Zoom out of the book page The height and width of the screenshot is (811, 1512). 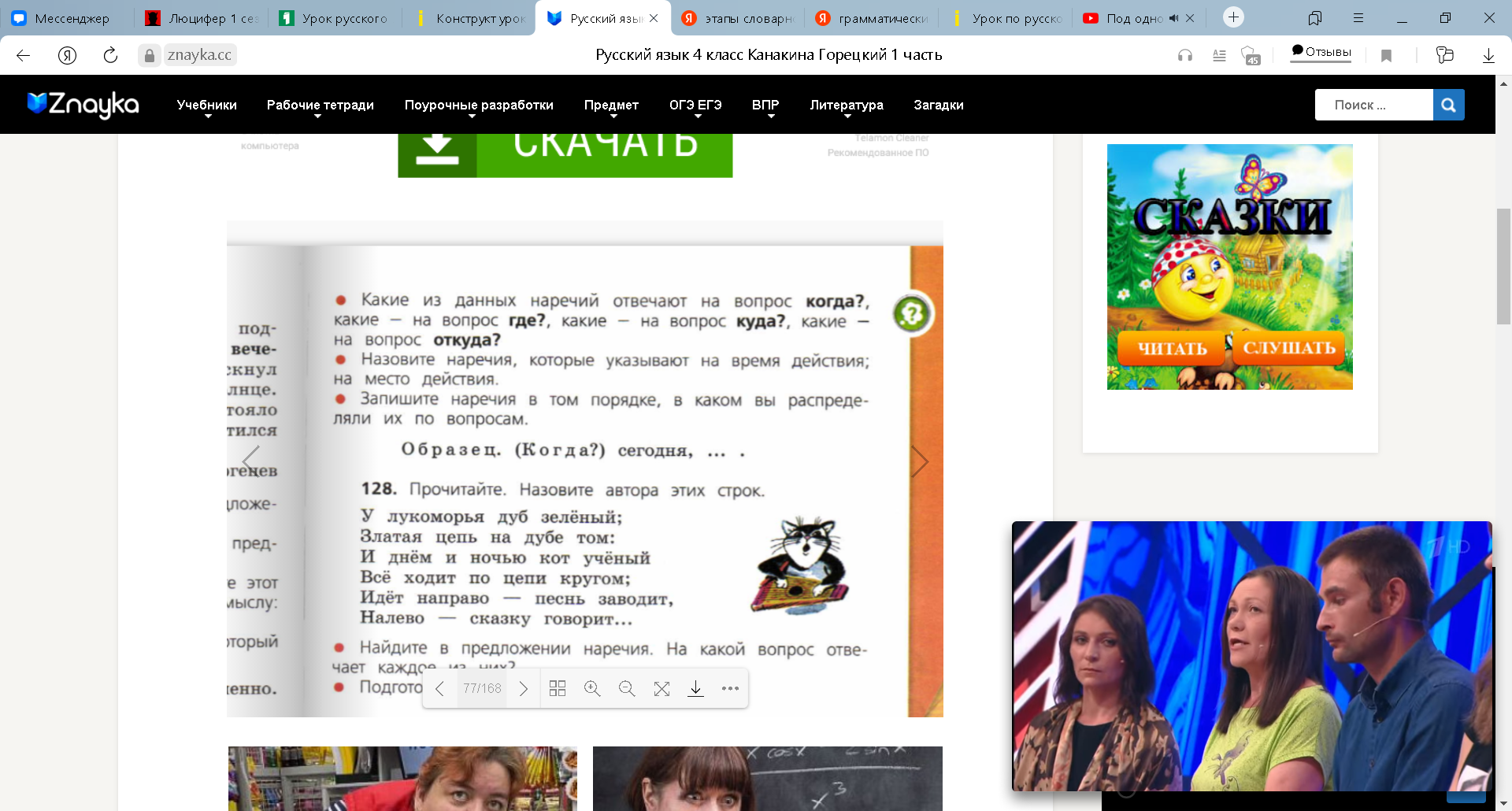click(627, 689)
